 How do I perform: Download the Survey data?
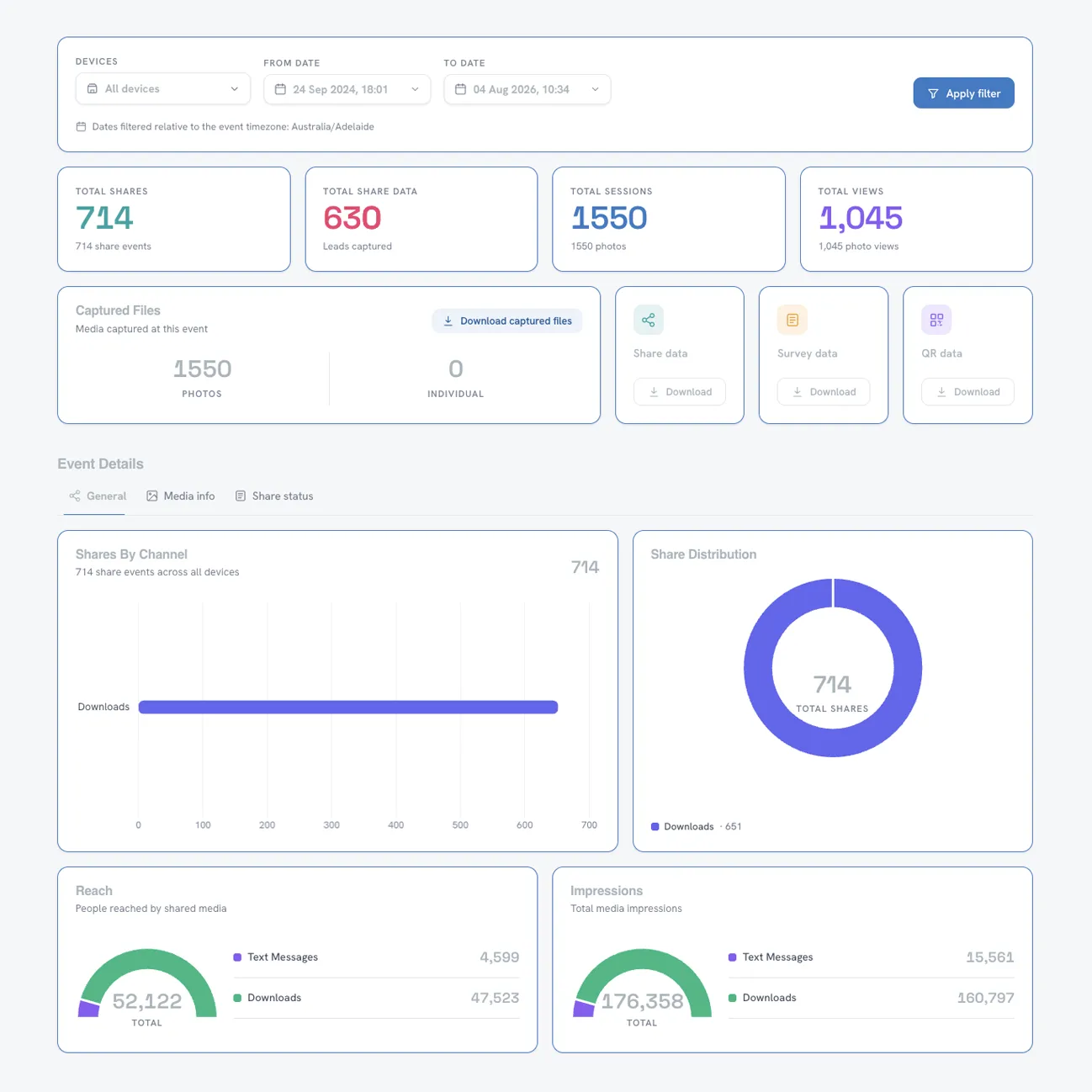pyautogui.click(x=824, y=392)
